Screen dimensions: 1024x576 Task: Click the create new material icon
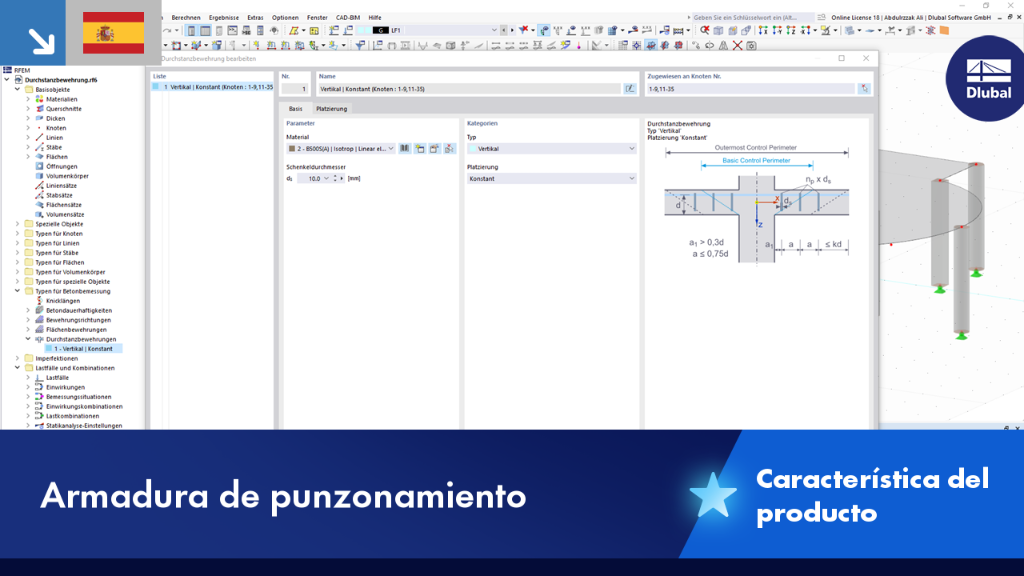[420, 149]
